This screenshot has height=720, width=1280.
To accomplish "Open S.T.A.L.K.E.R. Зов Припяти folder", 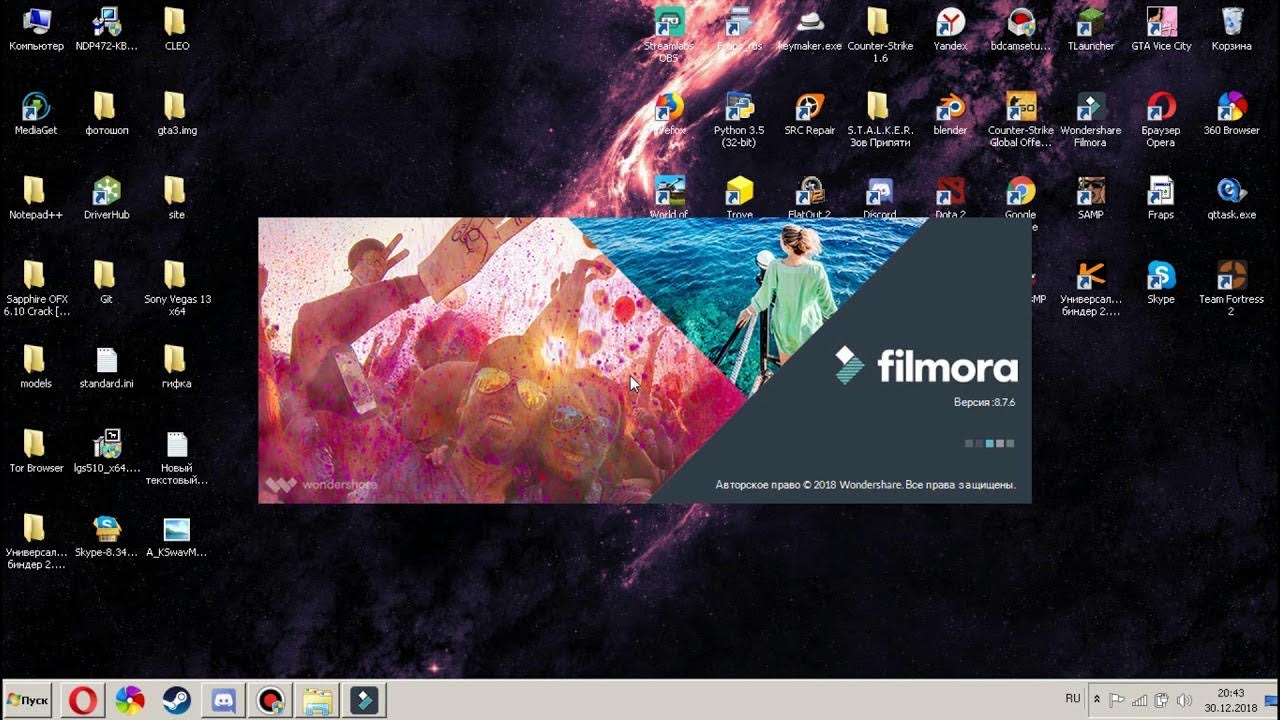I will pyautogui.click(x=880, y=120).
